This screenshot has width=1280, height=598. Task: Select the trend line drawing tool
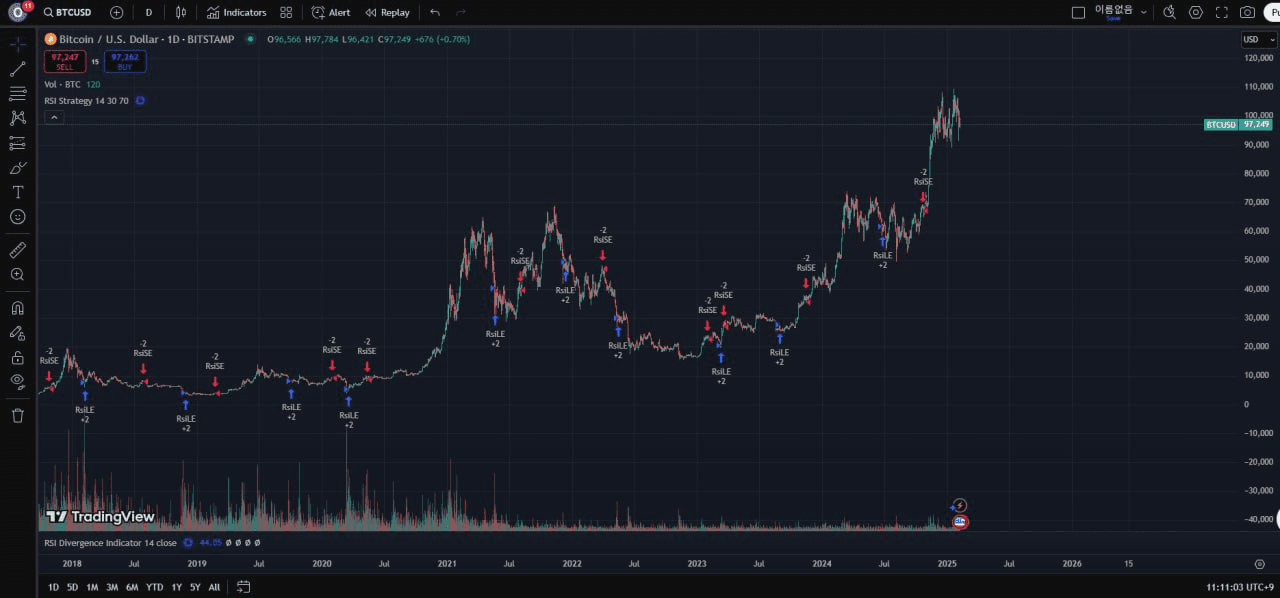click(x=17, y=69)
